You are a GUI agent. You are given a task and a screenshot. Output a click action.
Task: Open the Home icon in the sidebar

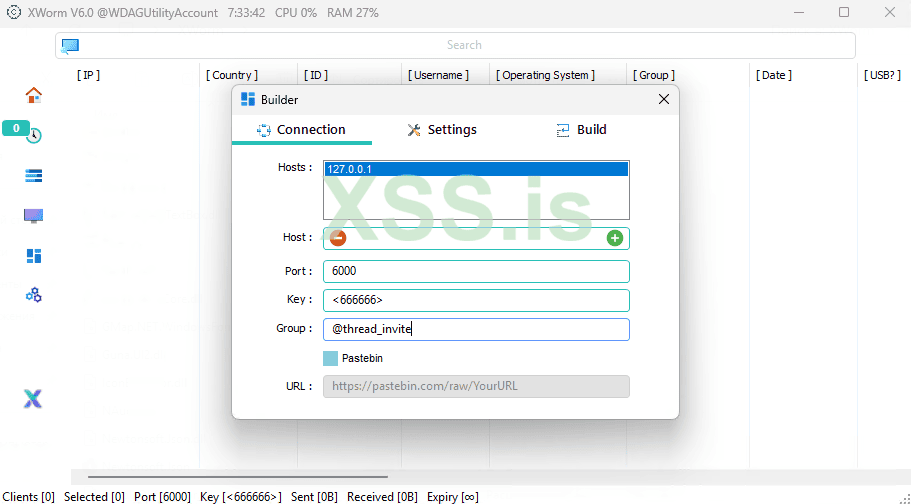pos(34,95)
